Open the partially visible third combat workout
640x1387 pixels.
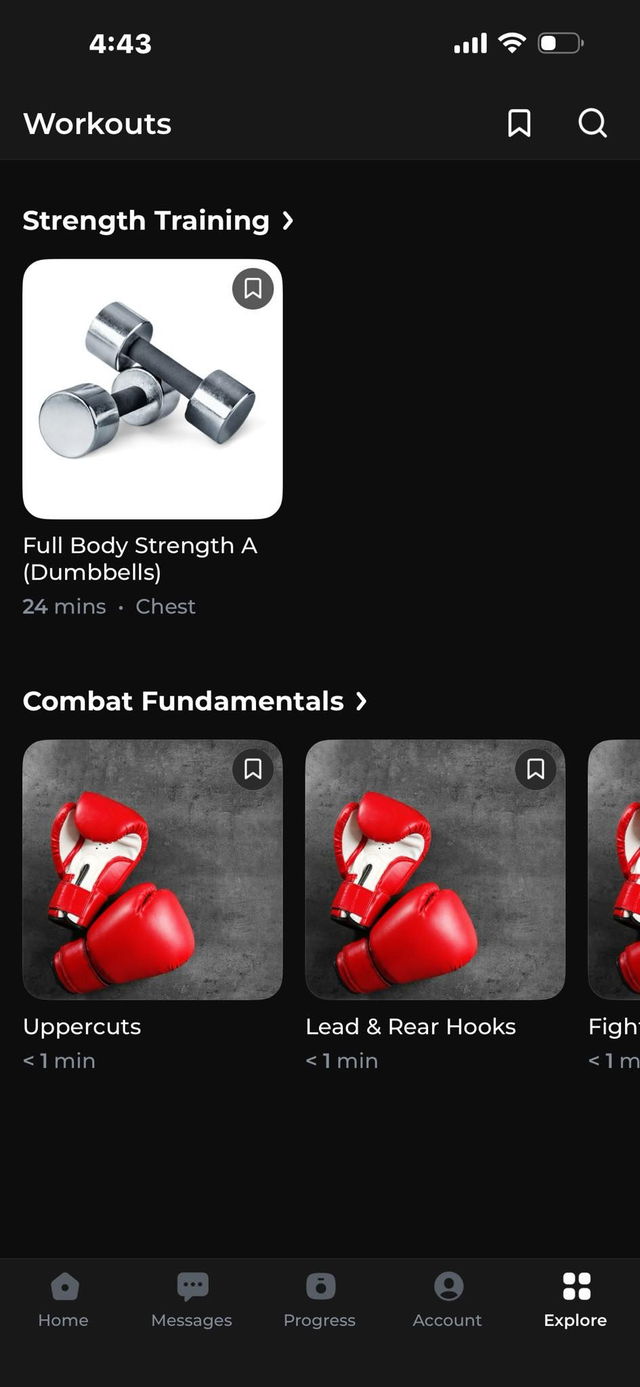(614, 869)
